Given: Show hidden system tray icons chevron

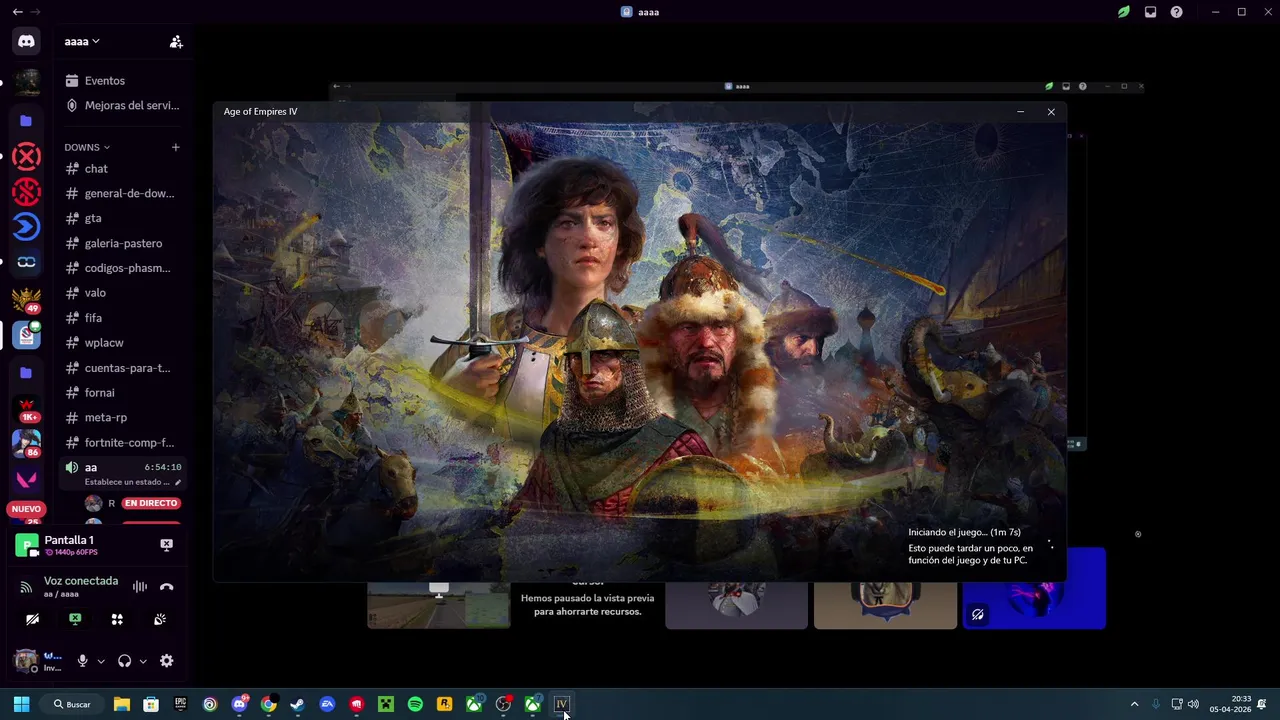Looking at the screenshot, I should coord(1134,704).
